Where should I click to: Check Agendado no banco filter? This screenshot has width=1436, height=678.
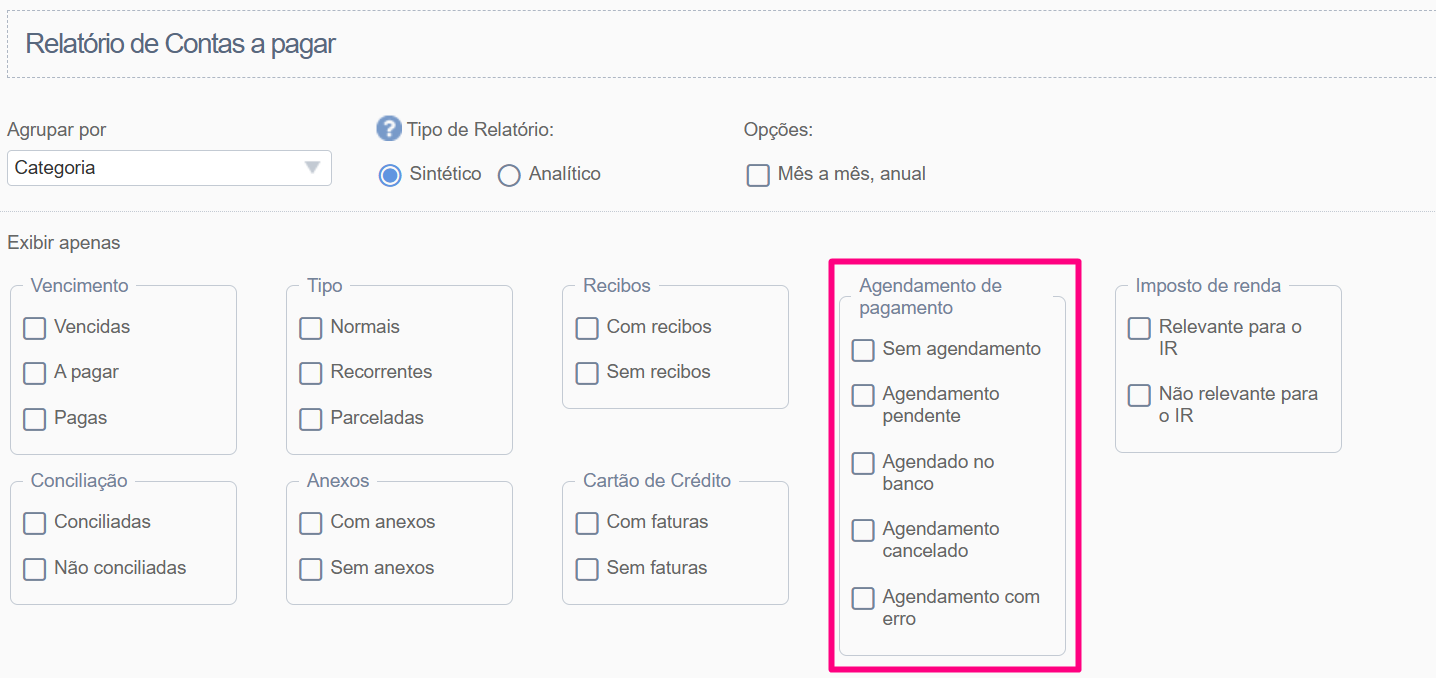pyautogui.click(x=863, y=463)
